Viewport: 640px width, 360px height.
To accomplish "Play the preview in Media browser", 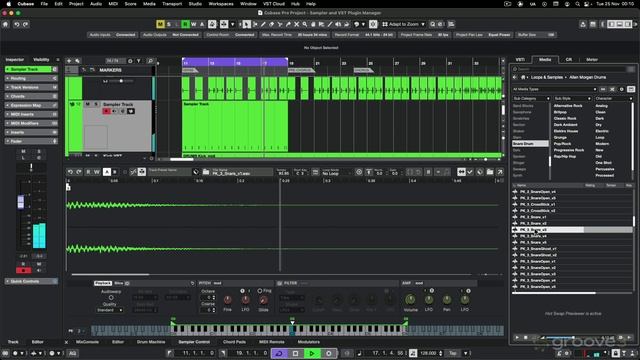I will click(517, 338).
